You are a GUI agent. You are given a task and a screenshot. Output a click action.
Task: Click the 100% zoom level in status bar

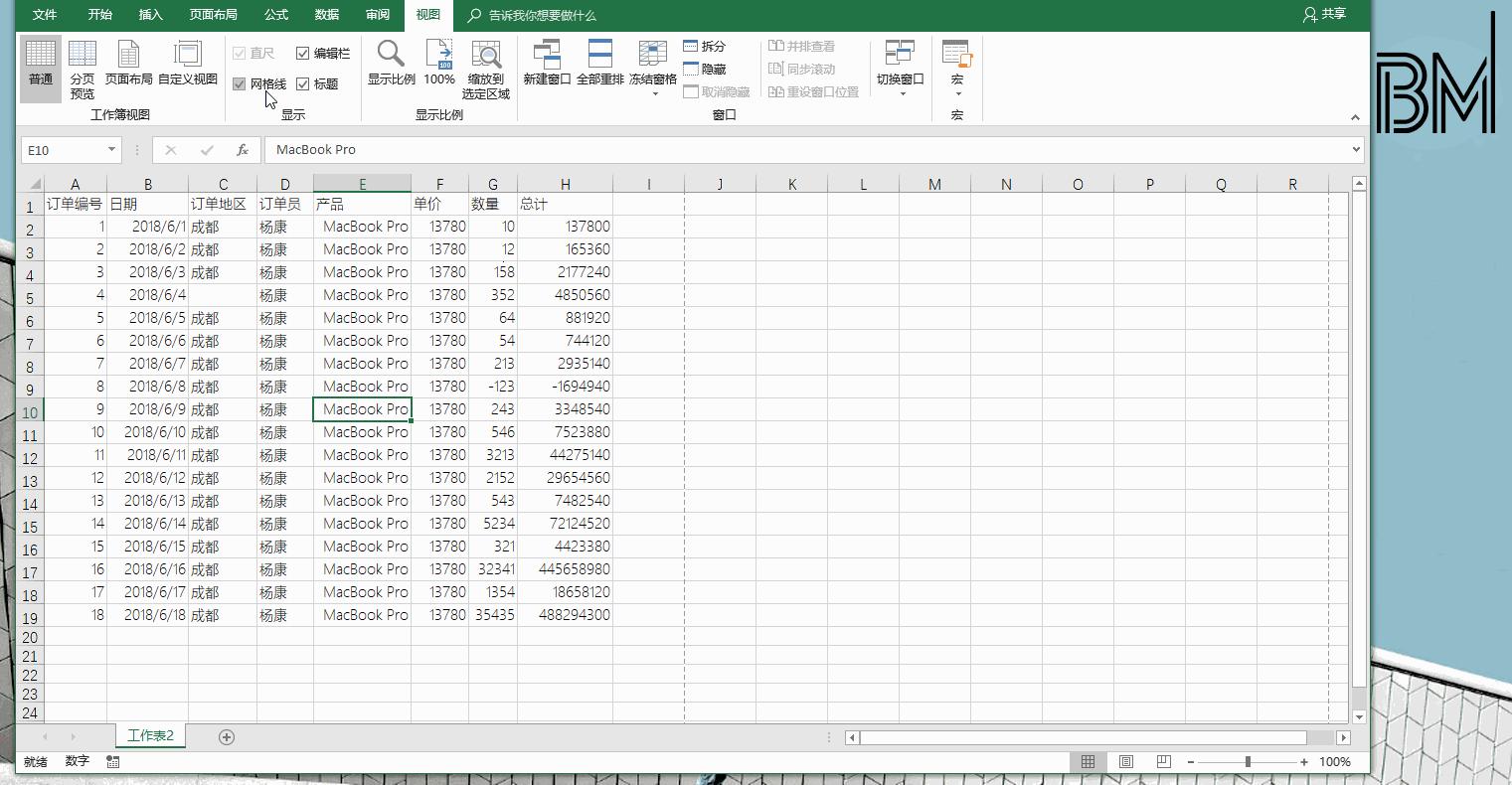point(1334,762)
